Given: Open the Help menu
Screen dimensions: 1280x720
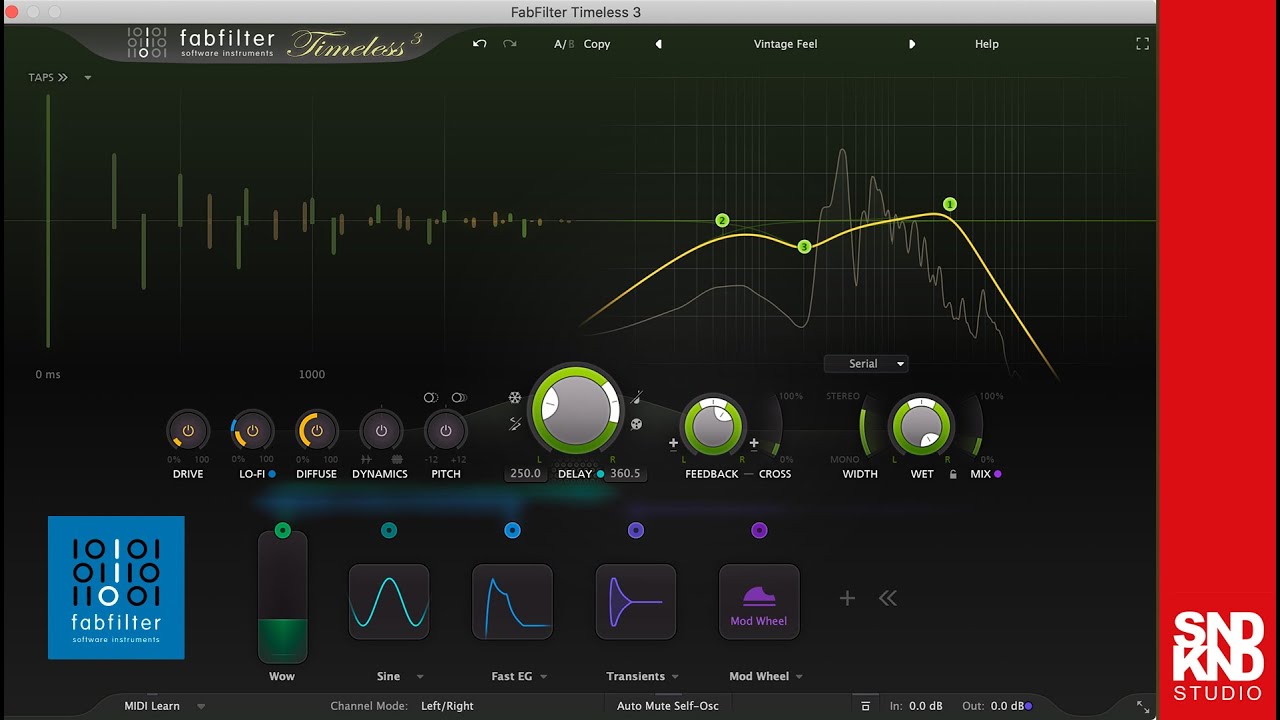Looking at the screenshot, I should click(987, 44).
